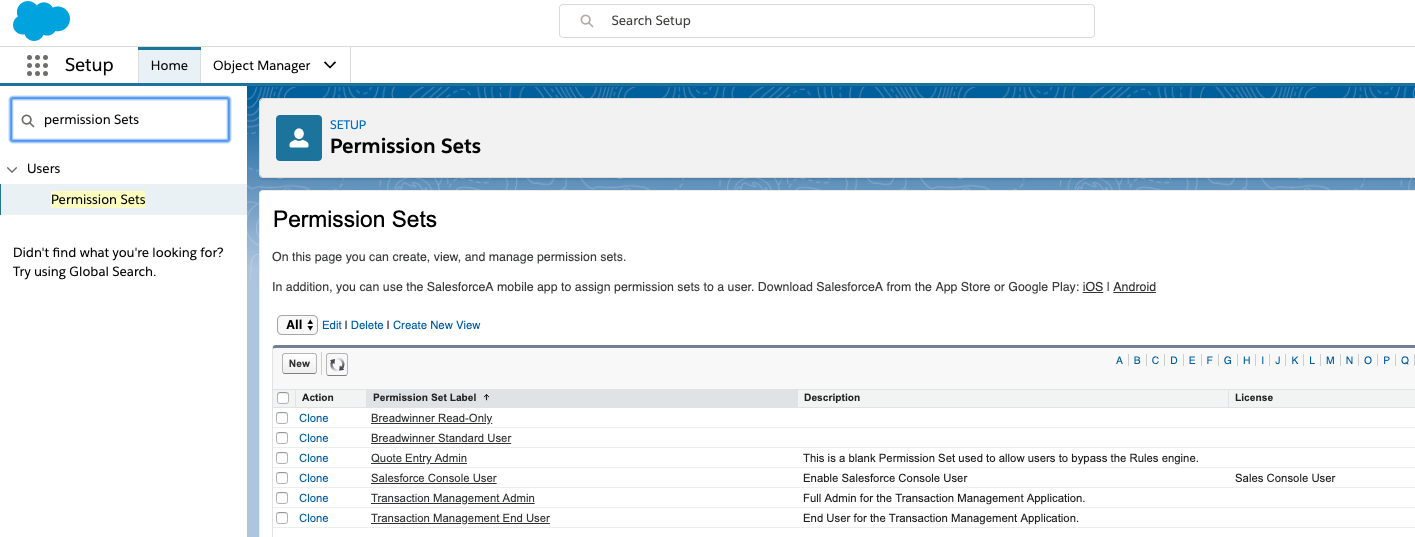Clone the Breadwinner Read-Only permission set
1415x537 pixels.
(x=314, y=418)
